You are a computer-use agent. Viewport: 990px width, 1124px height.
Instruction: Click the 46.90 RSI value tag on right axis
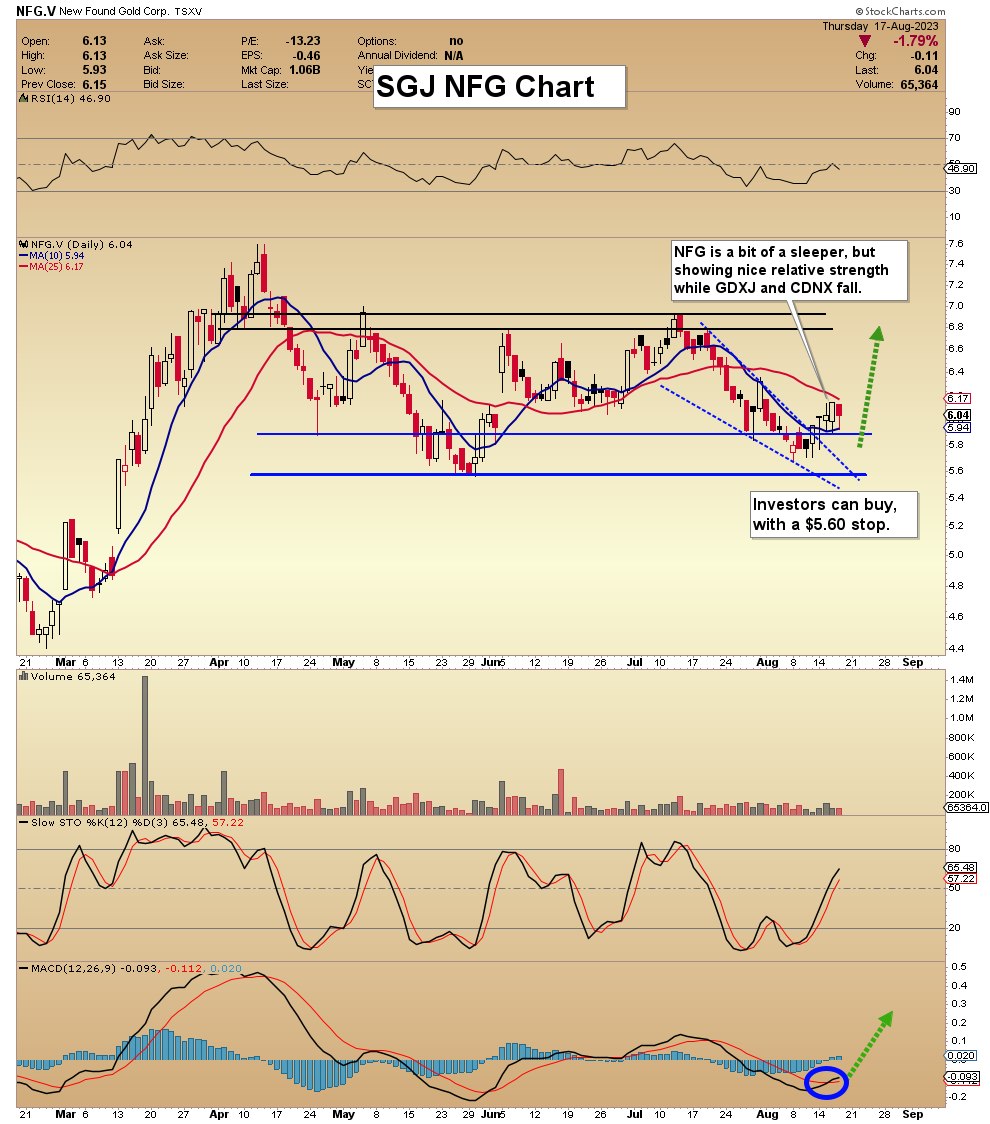961,168
